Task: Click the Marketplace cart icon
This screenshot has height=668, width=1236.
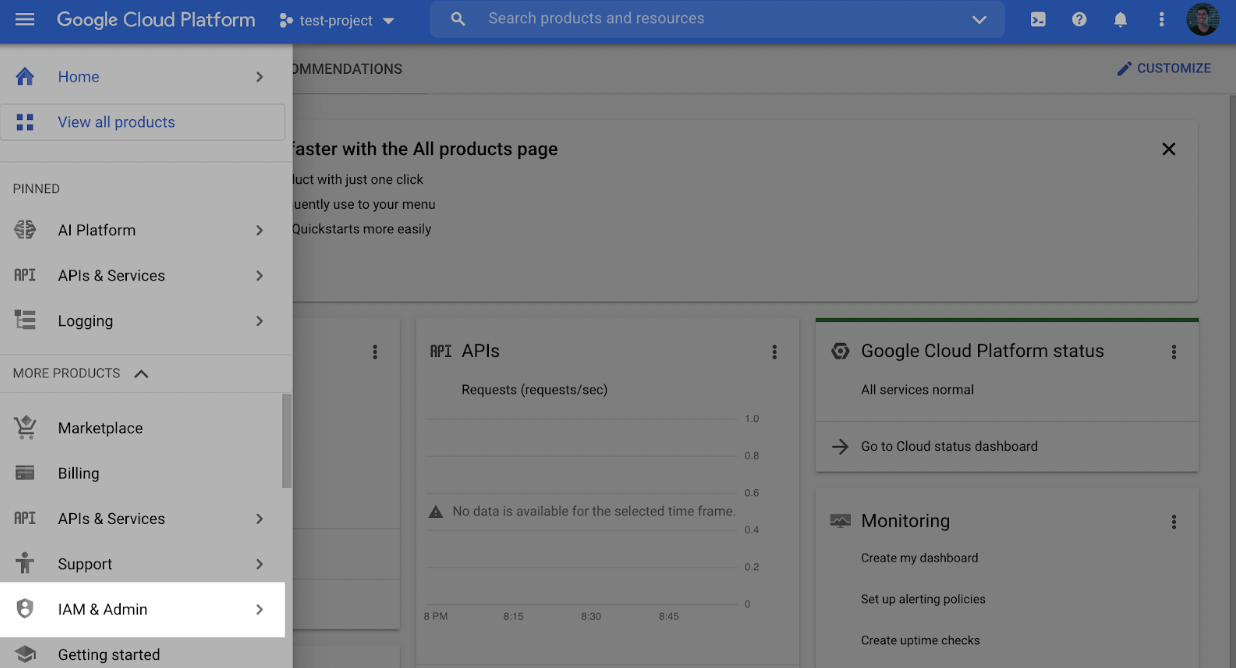Action: pos(25,427)
